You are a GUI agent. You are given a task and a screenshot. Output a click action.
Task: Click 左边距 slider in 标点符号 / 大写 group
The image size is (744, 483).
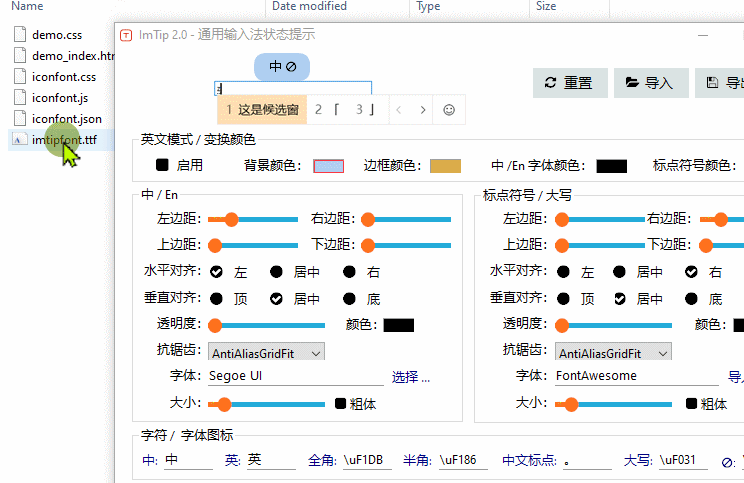(x=600, y=219)
